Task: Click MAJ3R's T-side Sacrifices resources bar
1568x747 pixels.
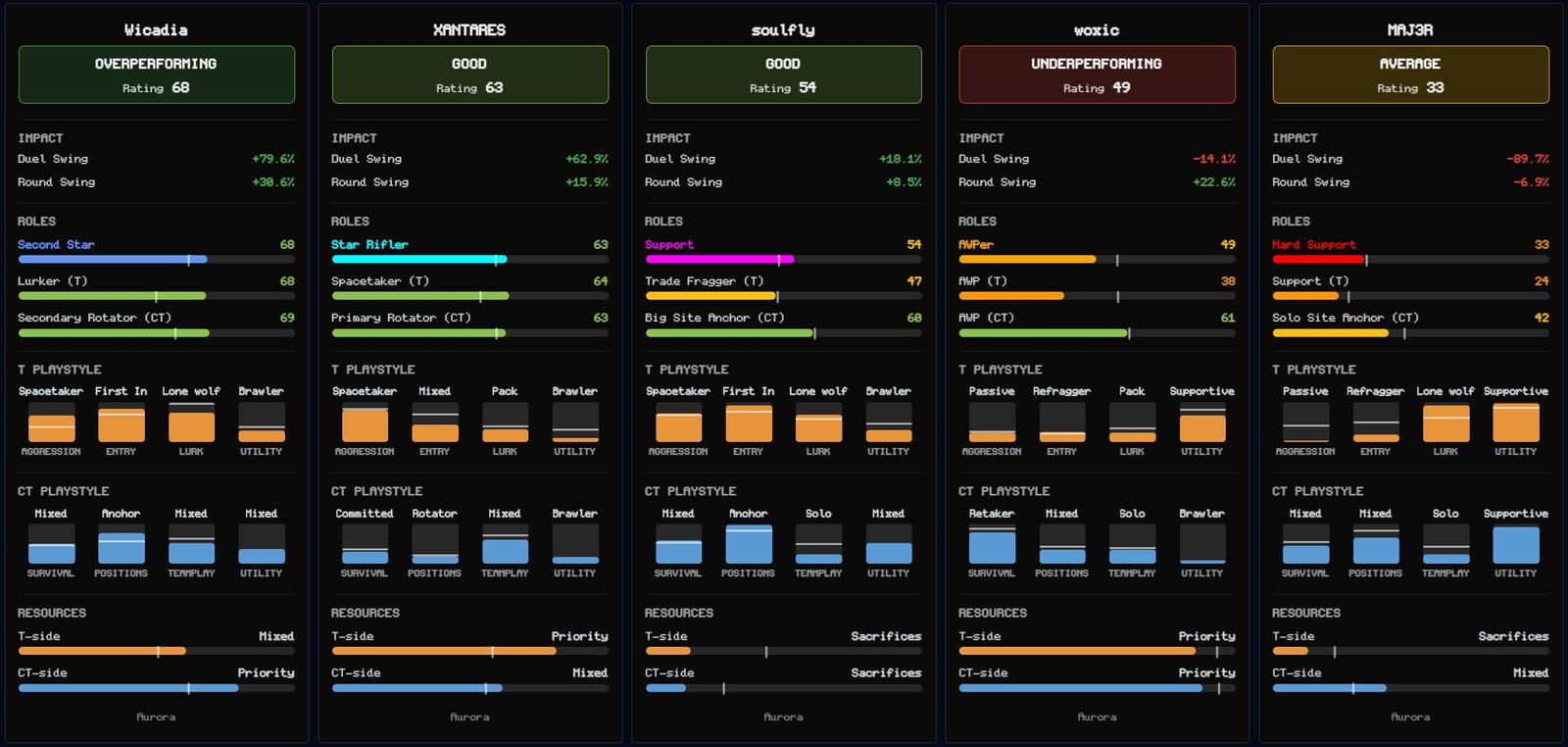Action: [x=1411, y=651]
